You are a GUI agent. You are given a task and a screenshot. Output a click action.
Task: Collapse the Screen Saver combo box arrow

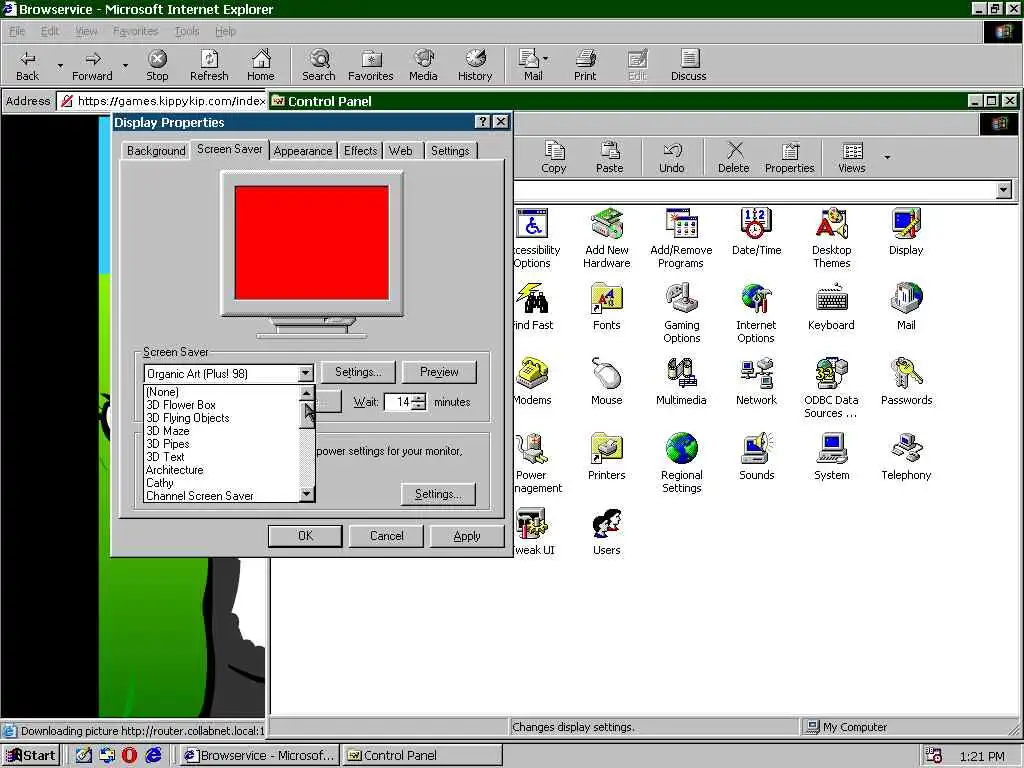tap(305, 374)
